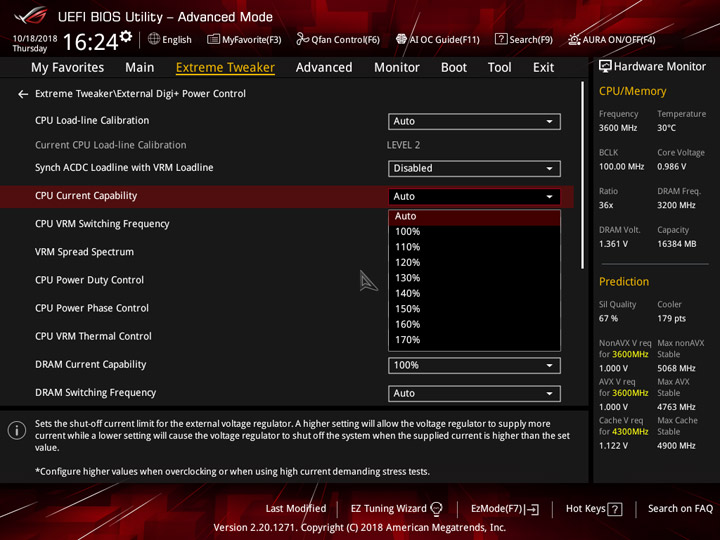720x540 pixels.
Task: Toggle AURA ON/OFF(F4) light icon
Action: [574, 39]
